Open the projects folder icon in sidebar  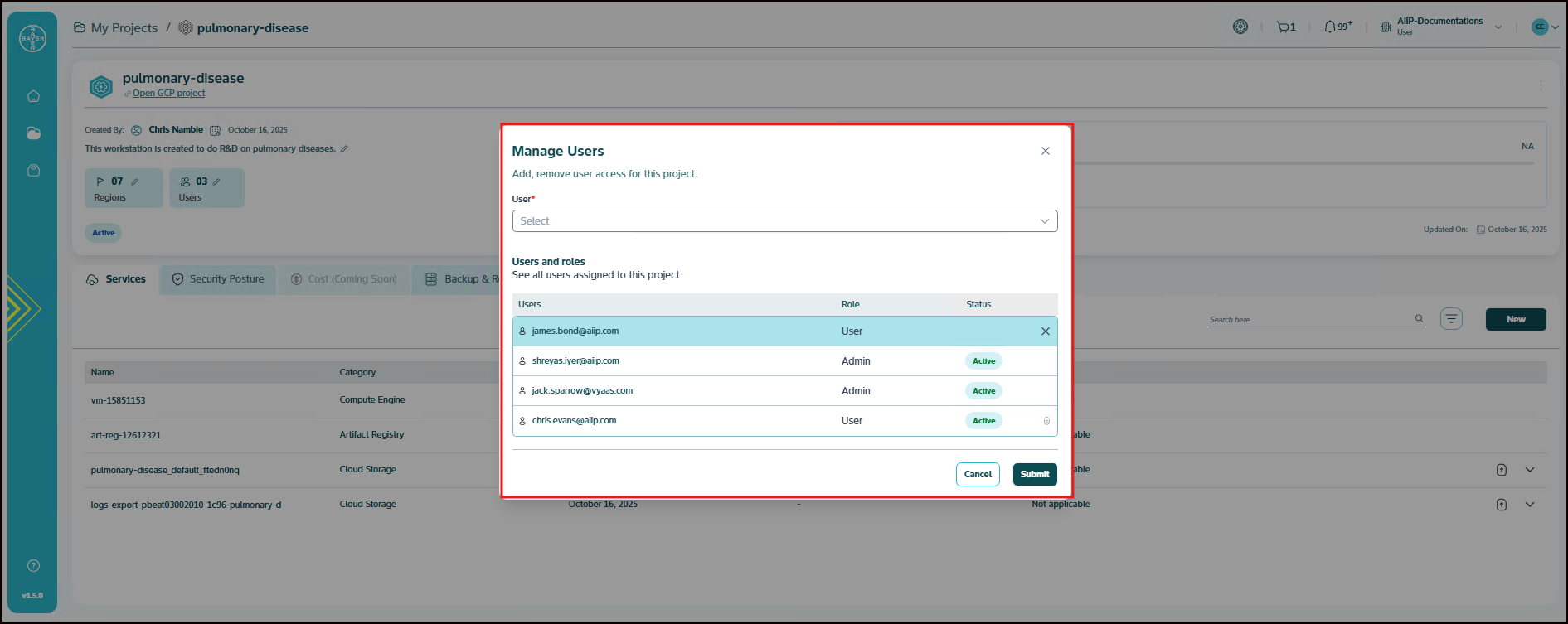33,133
